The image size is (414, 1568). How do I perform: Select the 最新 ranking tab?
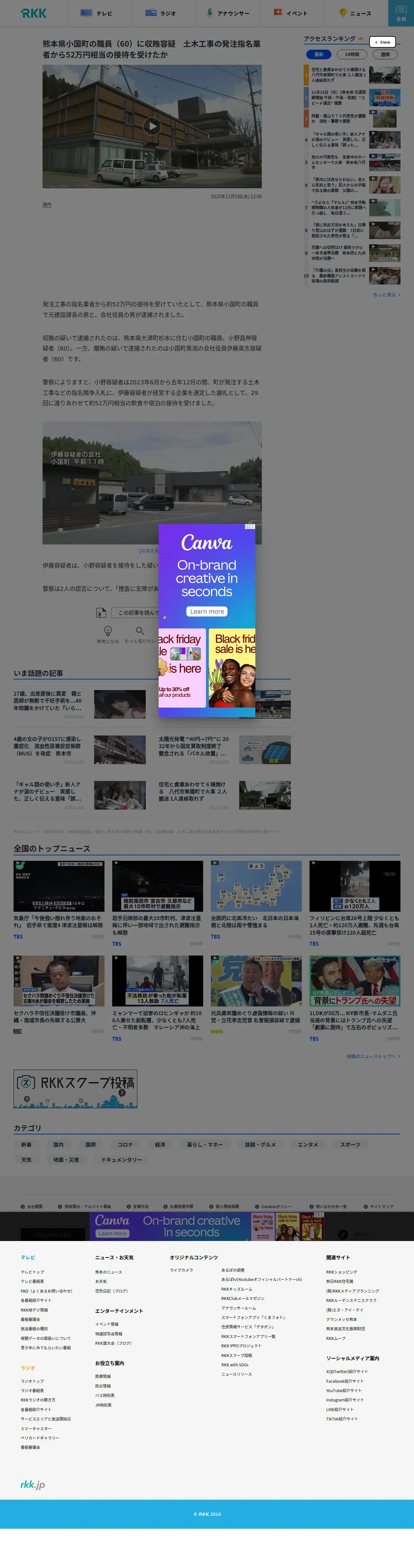319,54
